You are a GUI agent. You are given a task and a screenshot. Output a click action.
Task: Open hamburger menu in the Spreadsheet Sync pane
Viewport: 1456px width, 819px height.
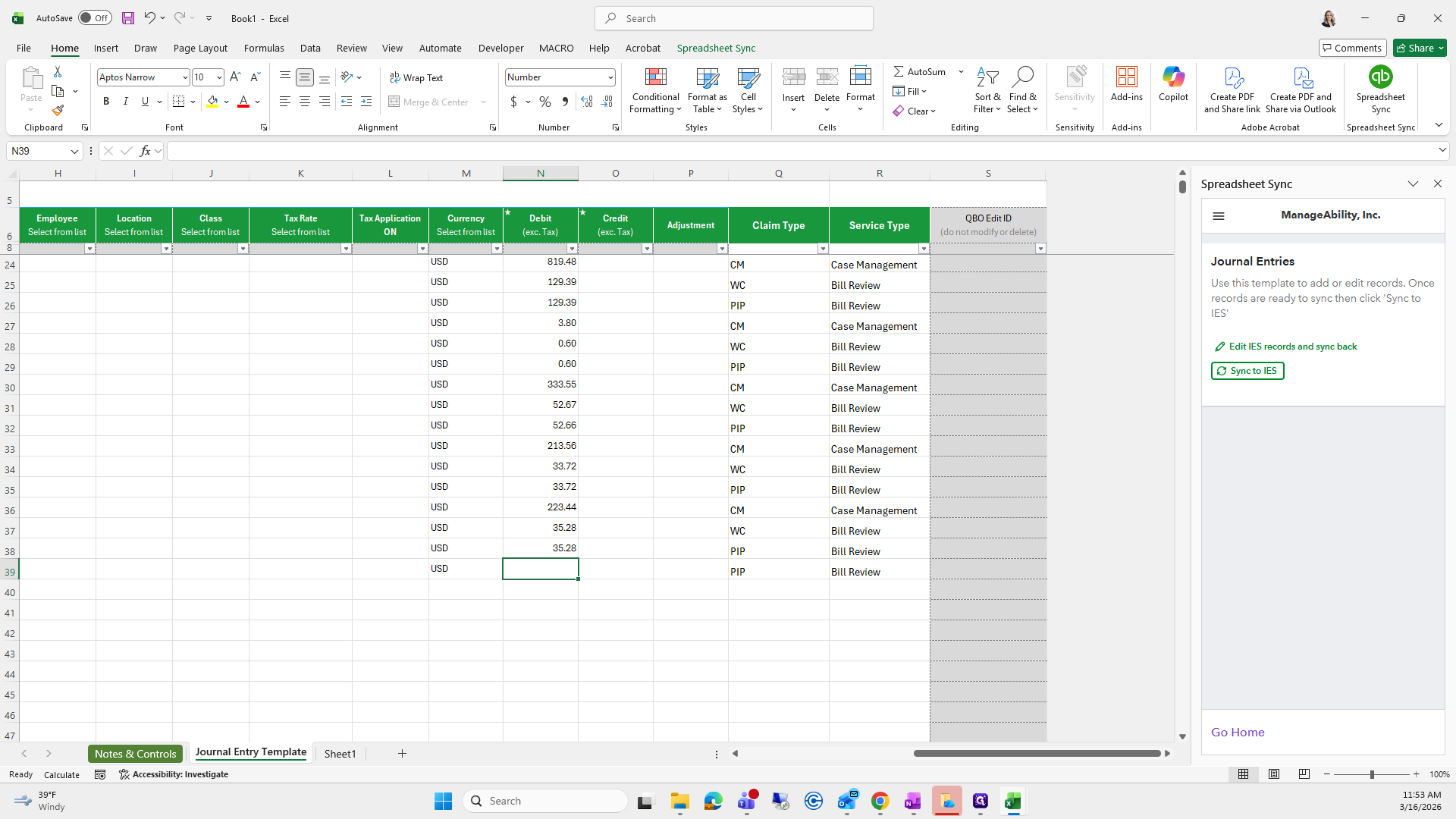[1219, 216]
